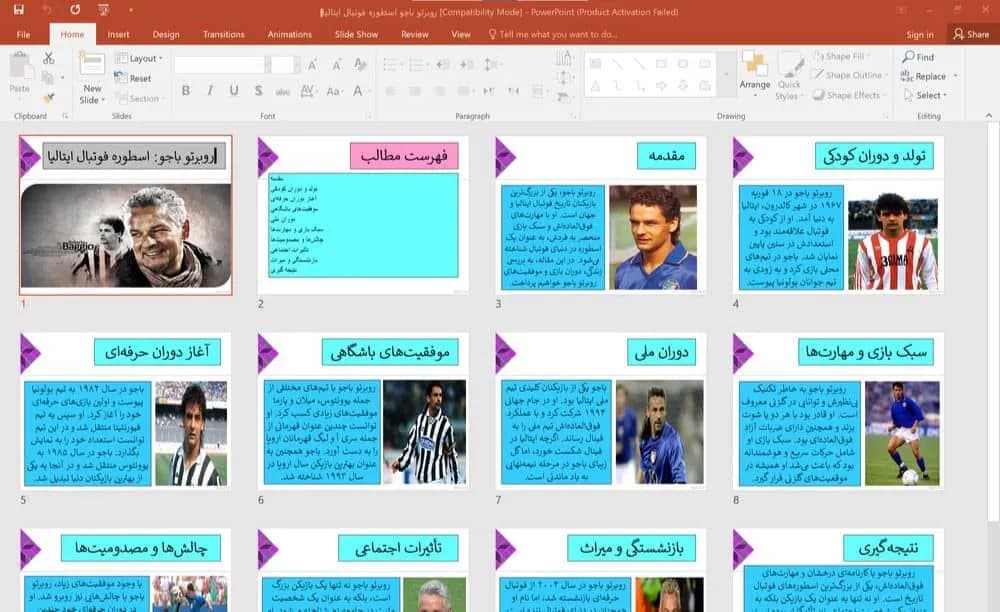The height and width of the screenshot is (612, 1000).
Task: Collapse the ribbon with the chevron
Action: (989, 115)
